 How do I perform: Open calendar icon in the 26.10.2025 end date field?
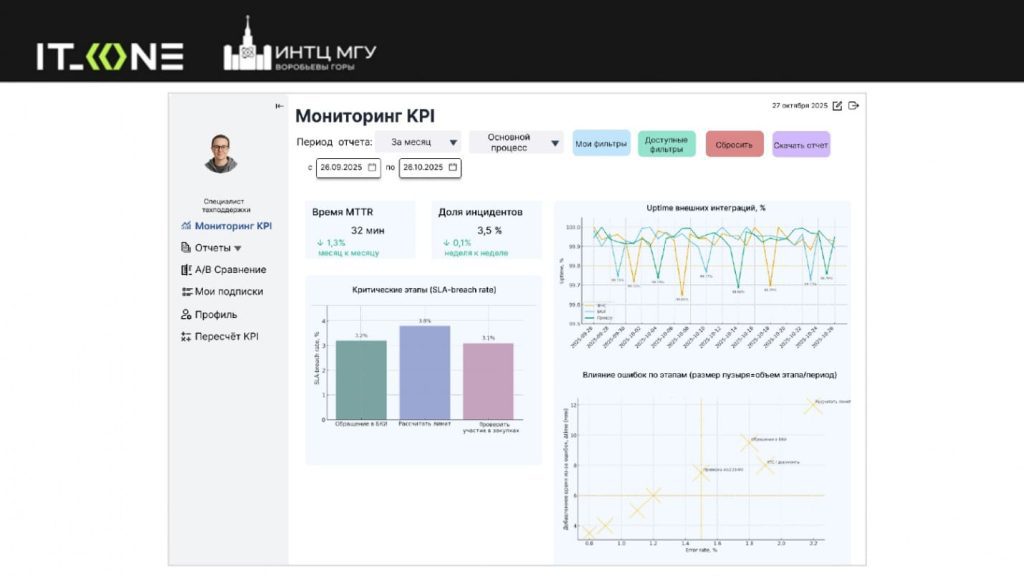coord(453,168)
